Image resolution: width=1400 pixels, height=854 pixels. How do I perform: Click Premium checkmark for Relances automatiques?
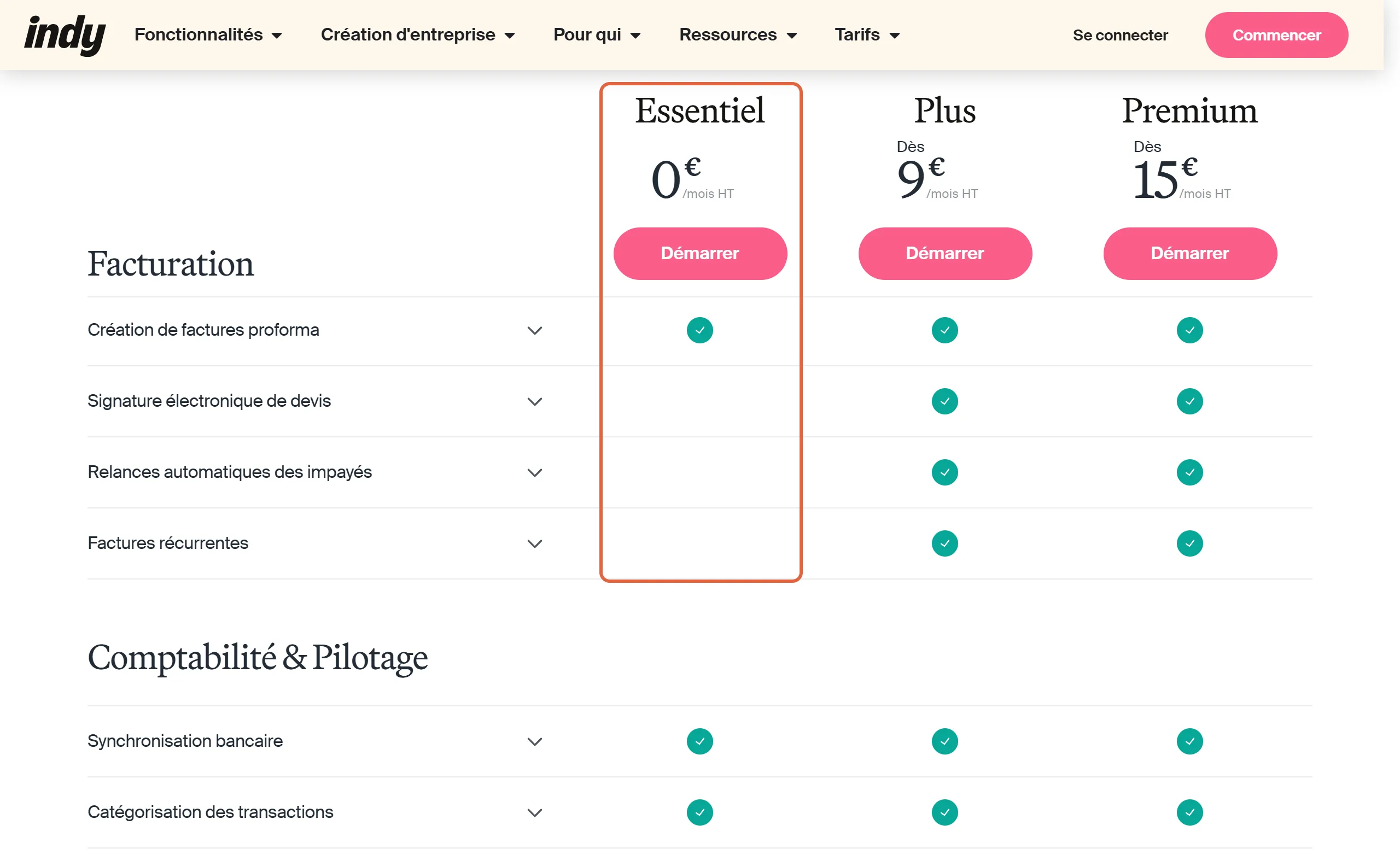click(x=1190, y=472)
